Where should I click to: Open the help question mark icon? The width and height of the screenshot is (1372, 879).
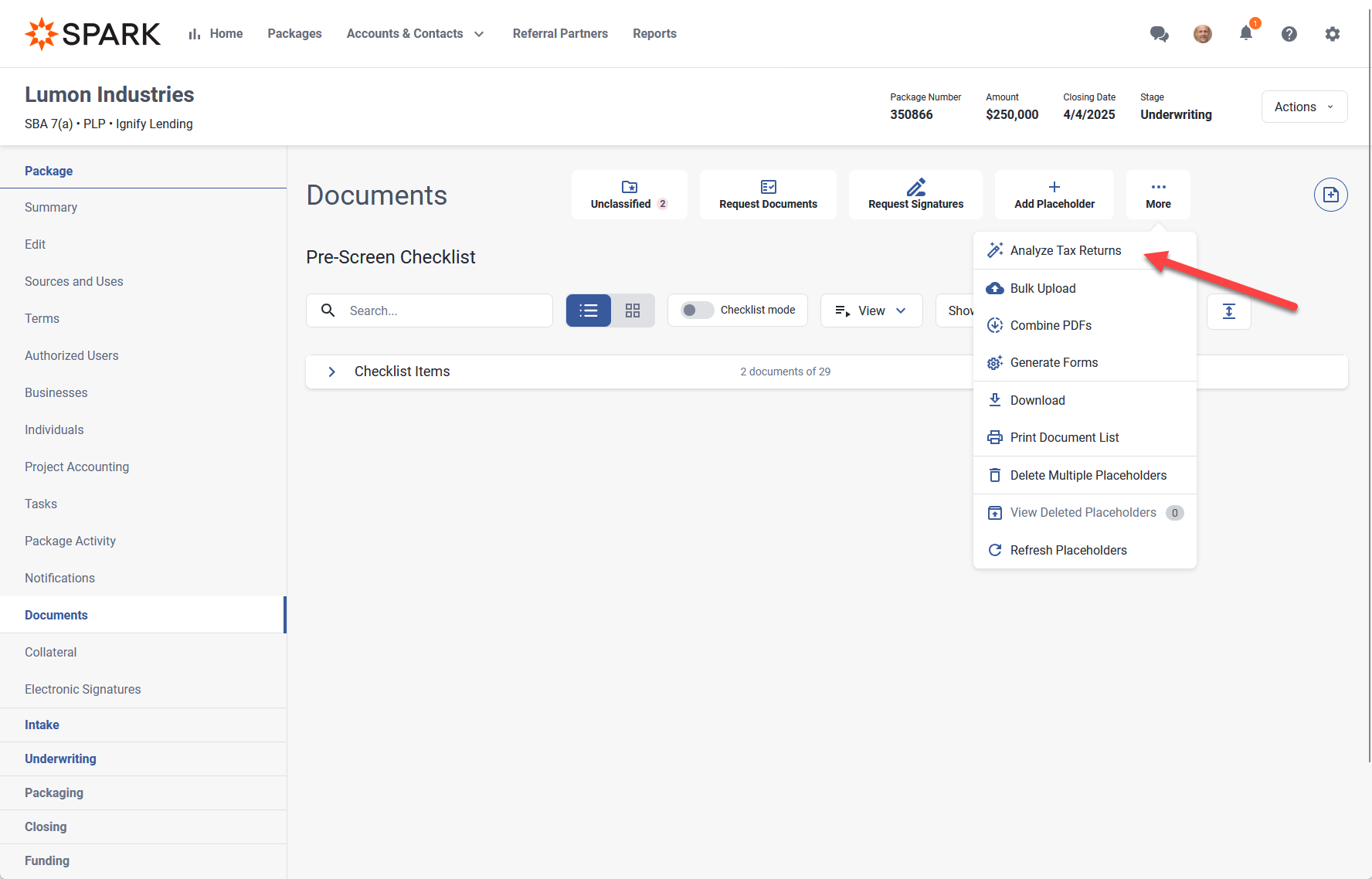[1289, 34]
